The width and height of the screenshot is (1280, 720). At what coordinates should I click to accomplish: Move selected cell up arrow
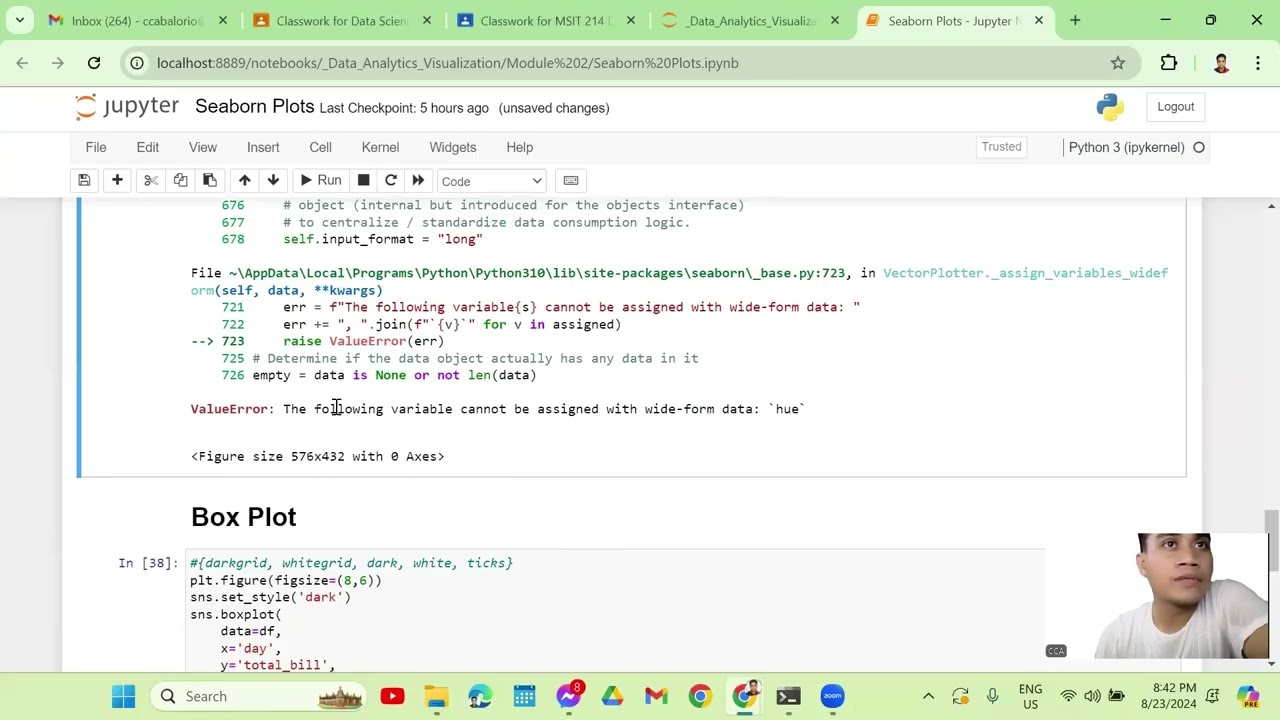244,181
